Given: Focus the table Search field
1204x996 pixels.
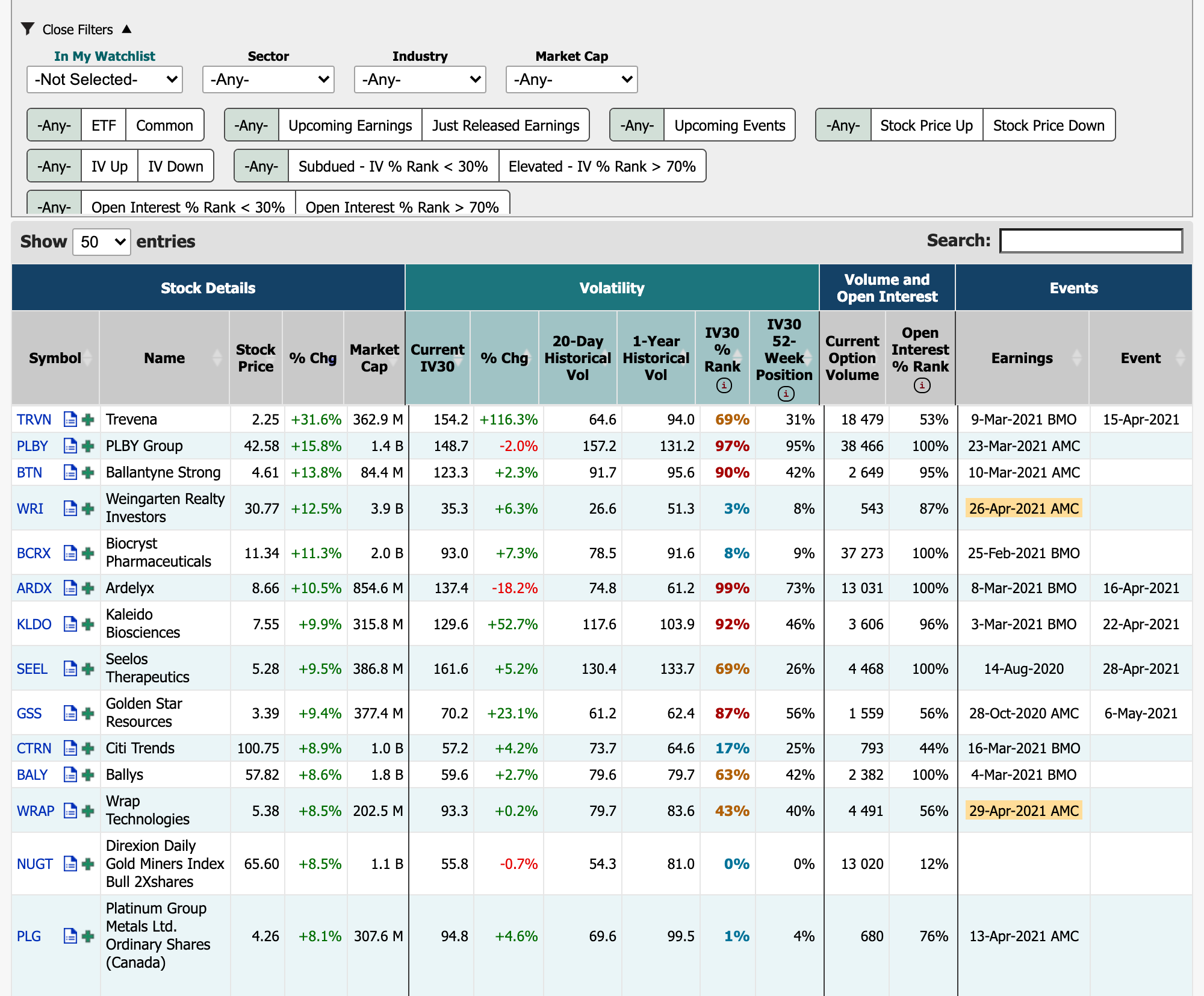Looking at the screenshot, I should (1091, 241).
